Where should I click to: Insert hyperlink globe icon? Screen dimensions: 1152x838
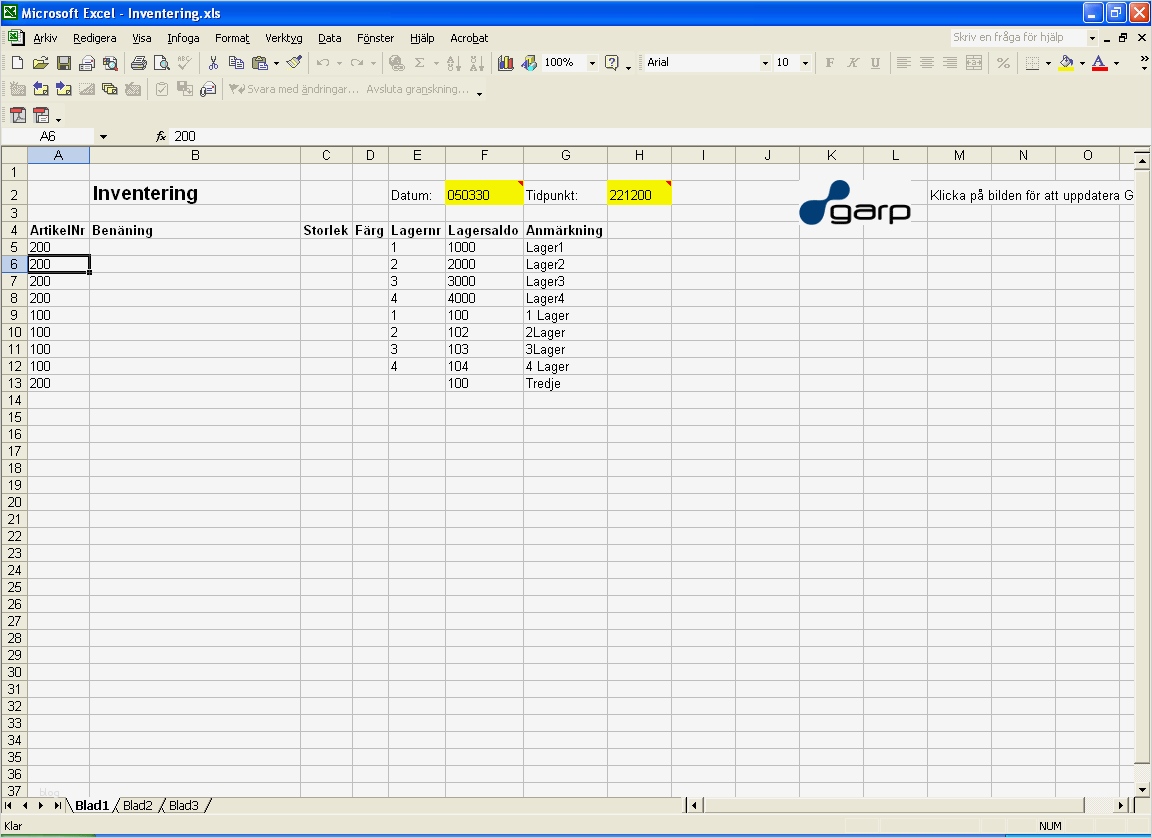click(x=397, y=63)
